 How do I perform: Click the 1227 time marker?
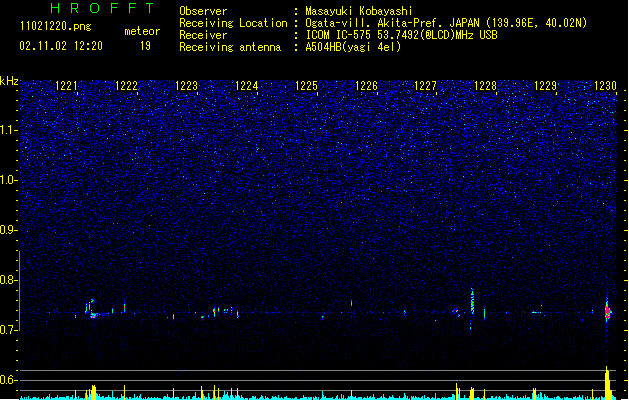[425, 86]
